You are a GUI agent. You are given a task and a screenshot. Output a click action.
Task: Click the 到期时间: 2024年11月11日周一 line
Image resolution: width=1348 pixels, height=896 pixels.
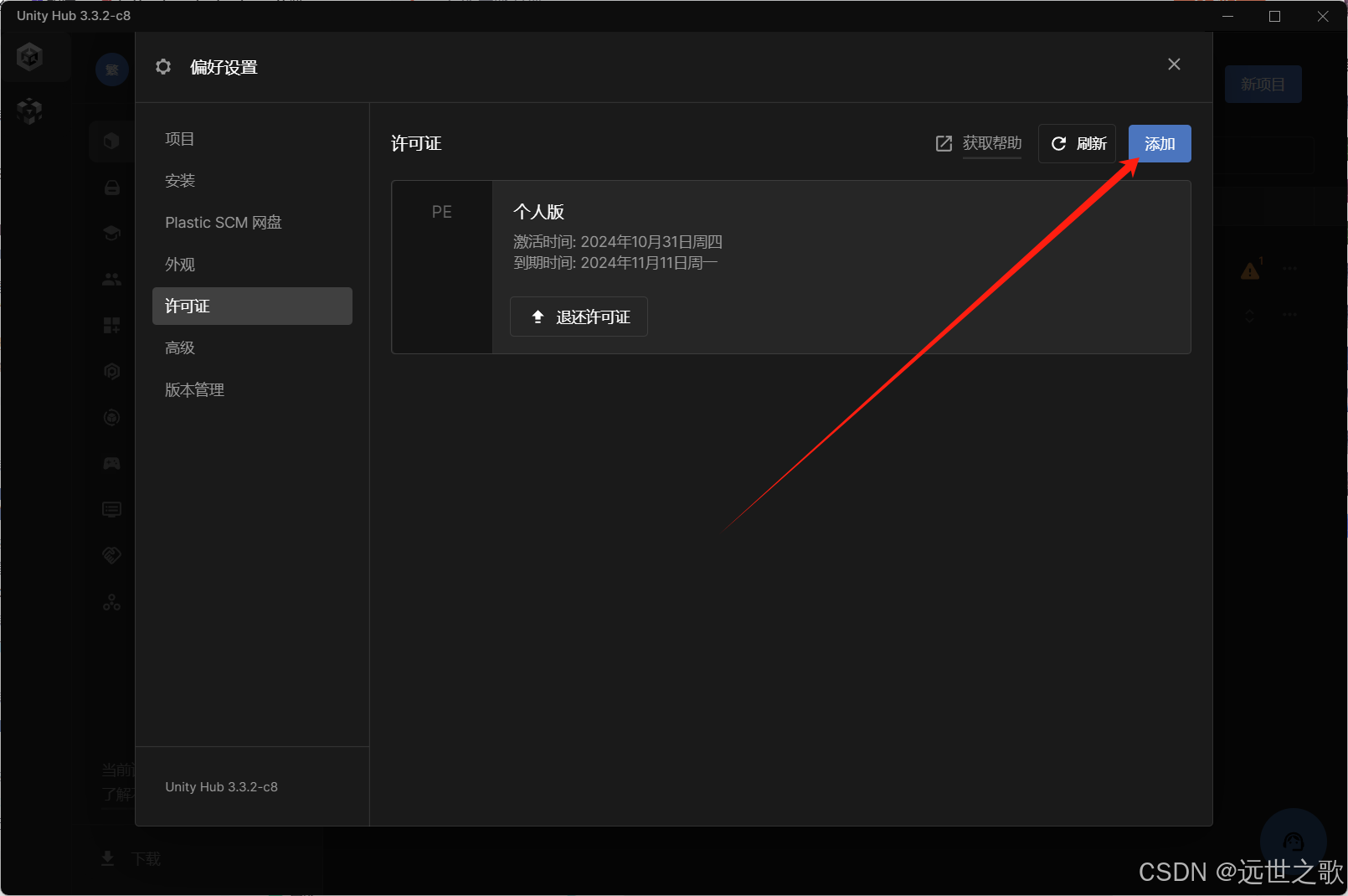click(615, 263)
